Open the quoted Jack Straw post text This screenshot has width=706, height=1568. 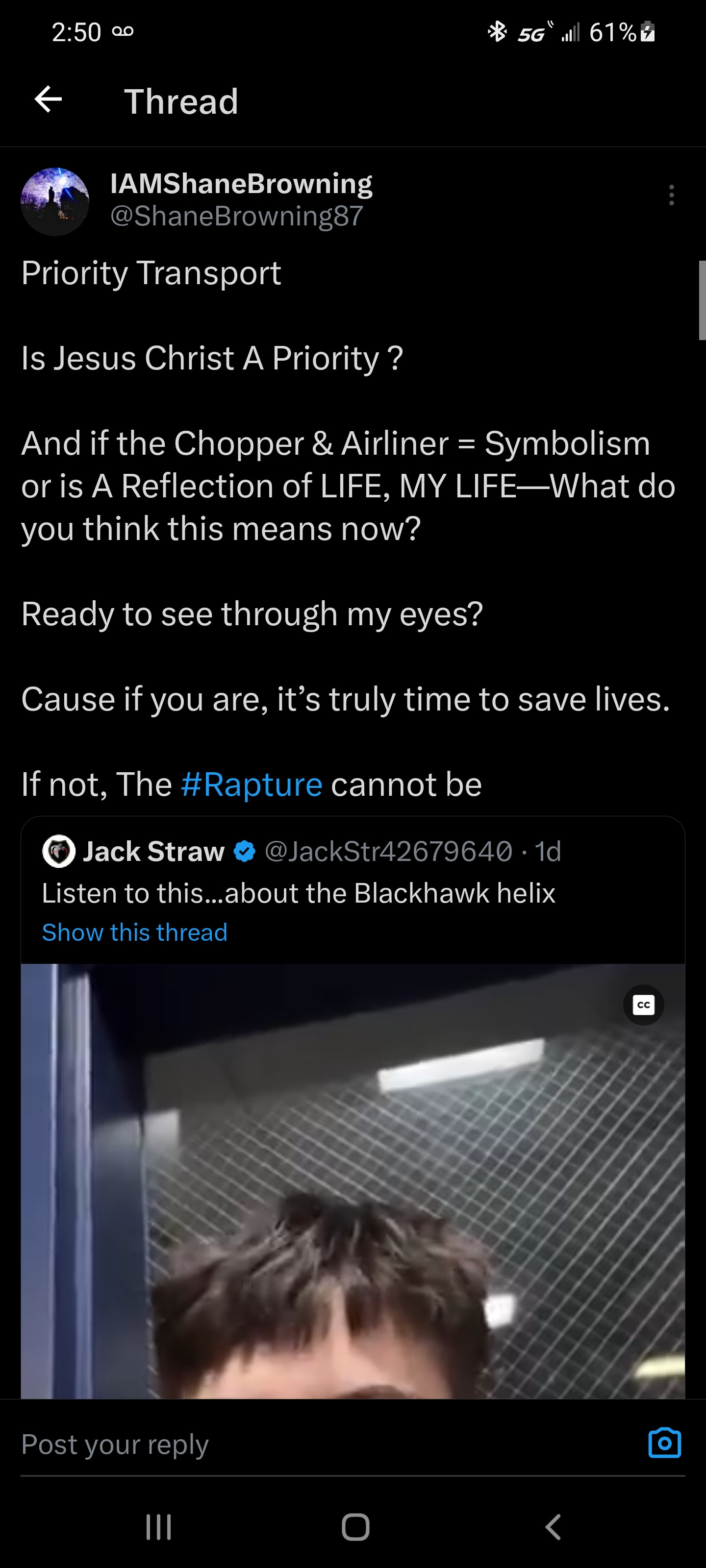[299, 894]
